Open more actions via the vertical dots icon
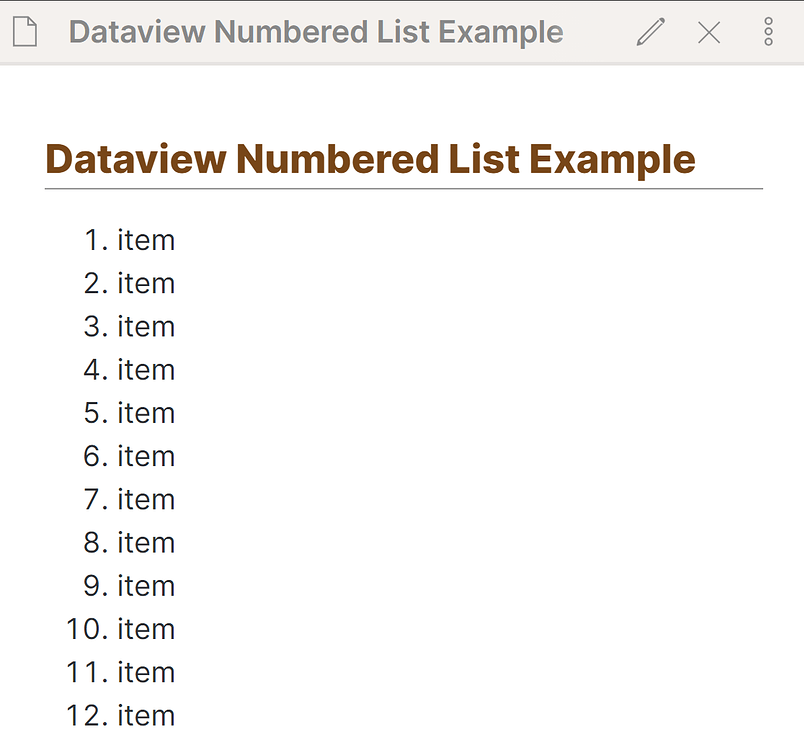 pos(767,32)
